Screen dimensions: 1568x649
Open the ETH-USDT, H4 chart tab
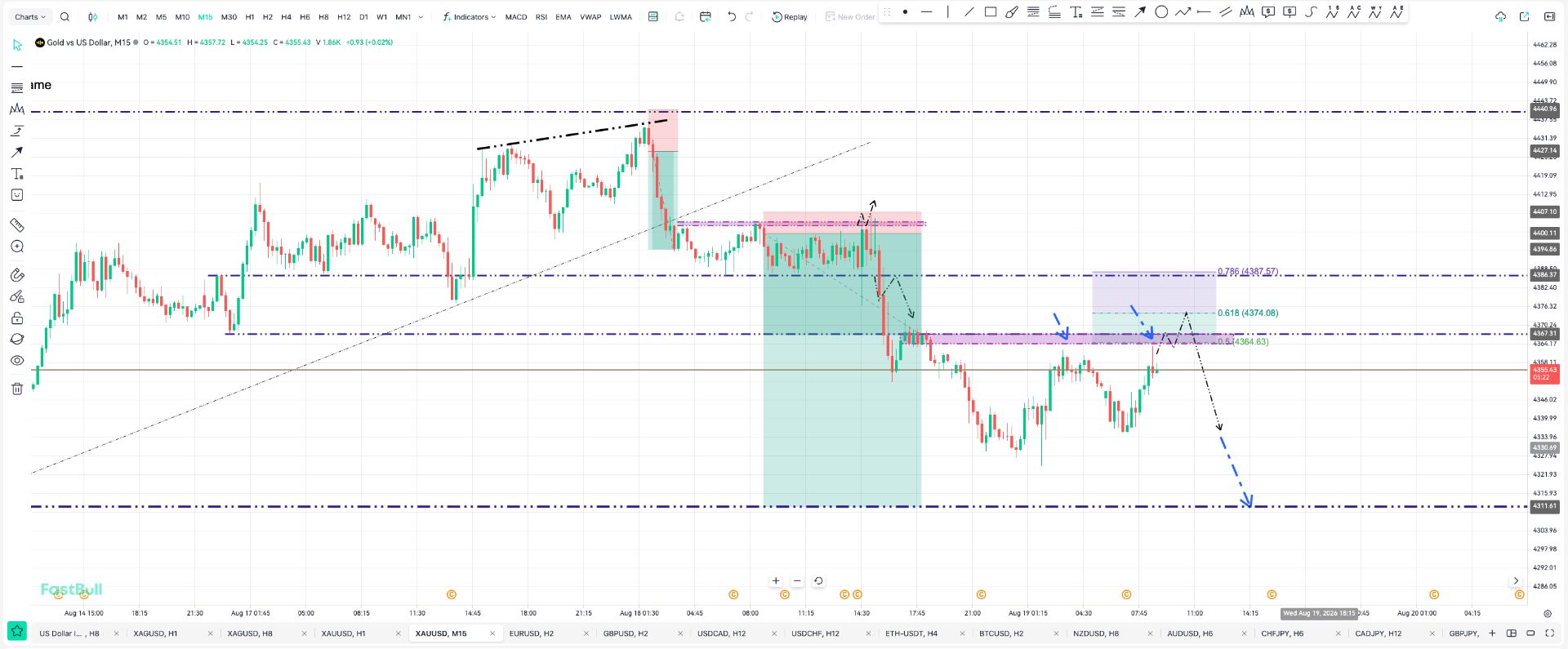911,633
